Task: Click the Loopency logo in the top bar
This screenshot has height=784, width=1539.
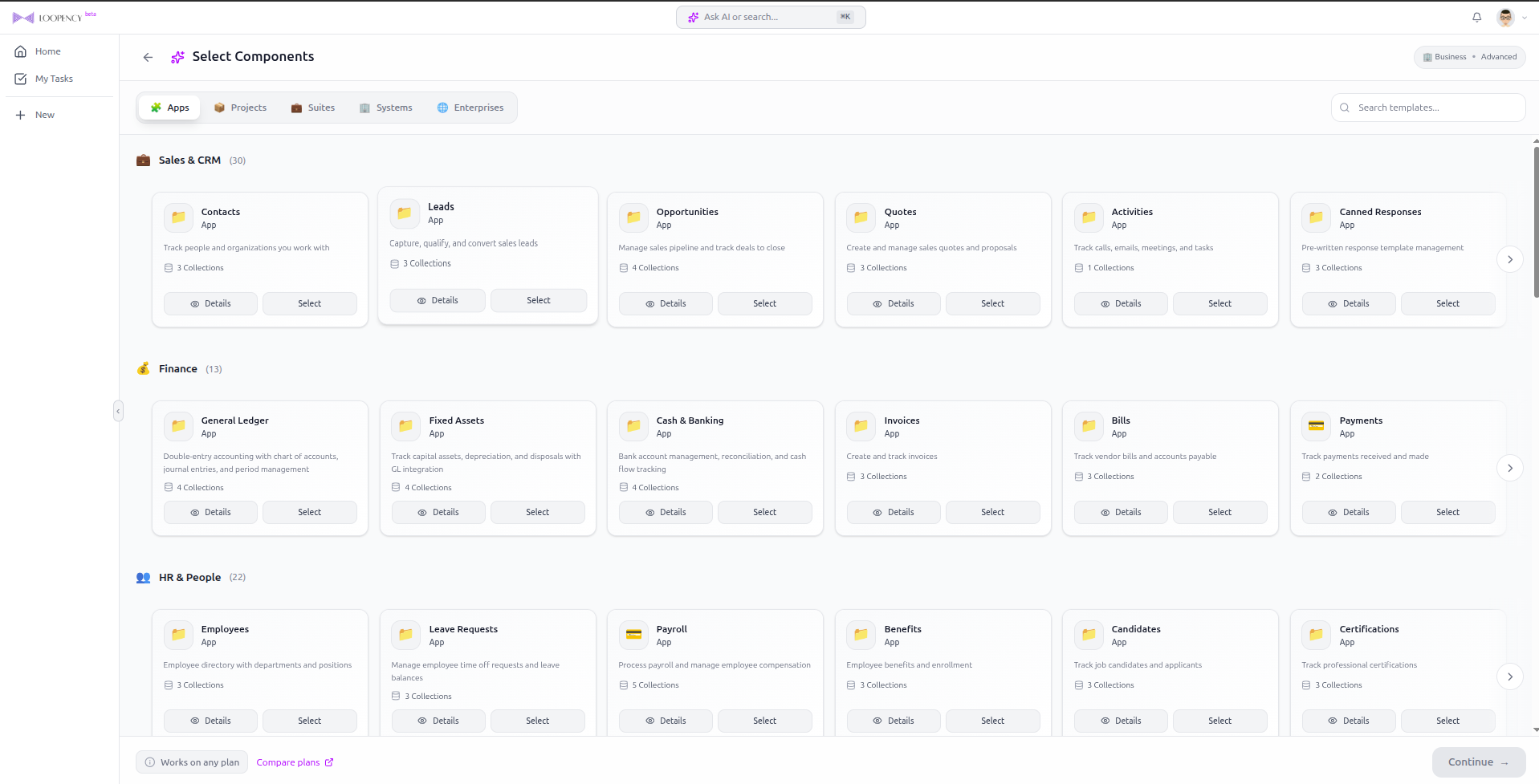Action: pyautogui.click(x=54, y=16)
